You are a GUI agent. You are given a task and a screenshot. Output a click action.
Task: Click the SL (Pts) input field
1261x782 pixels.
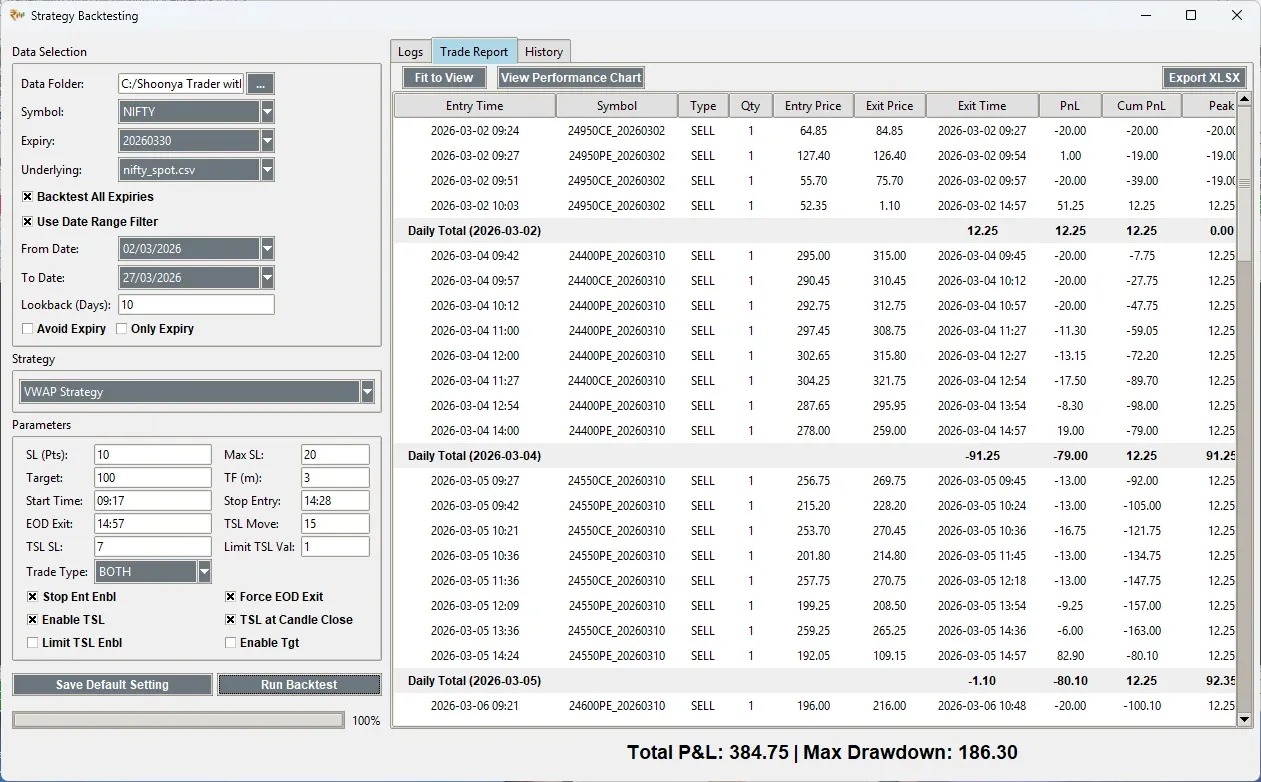tap(153, 455)
